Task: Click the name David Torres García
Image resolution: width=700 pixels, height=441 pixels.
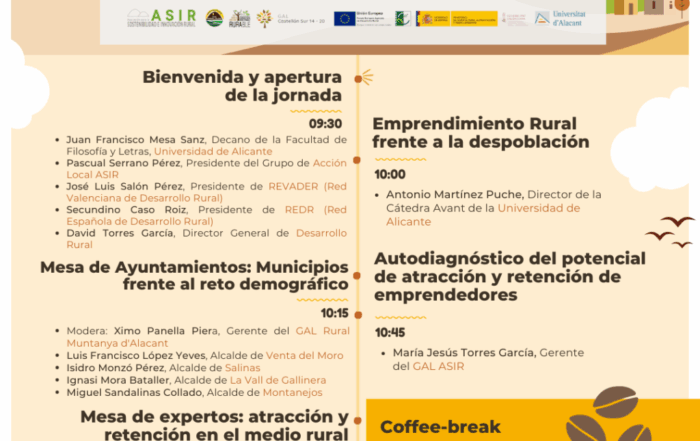Action: point(120,233)
